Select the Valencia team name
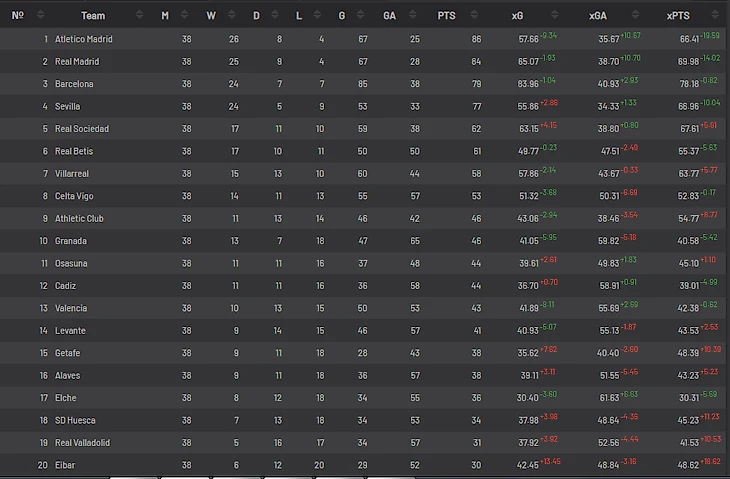The width and height of the screenshot is (730, 479). pyautogui.click(x=71, y=308)
